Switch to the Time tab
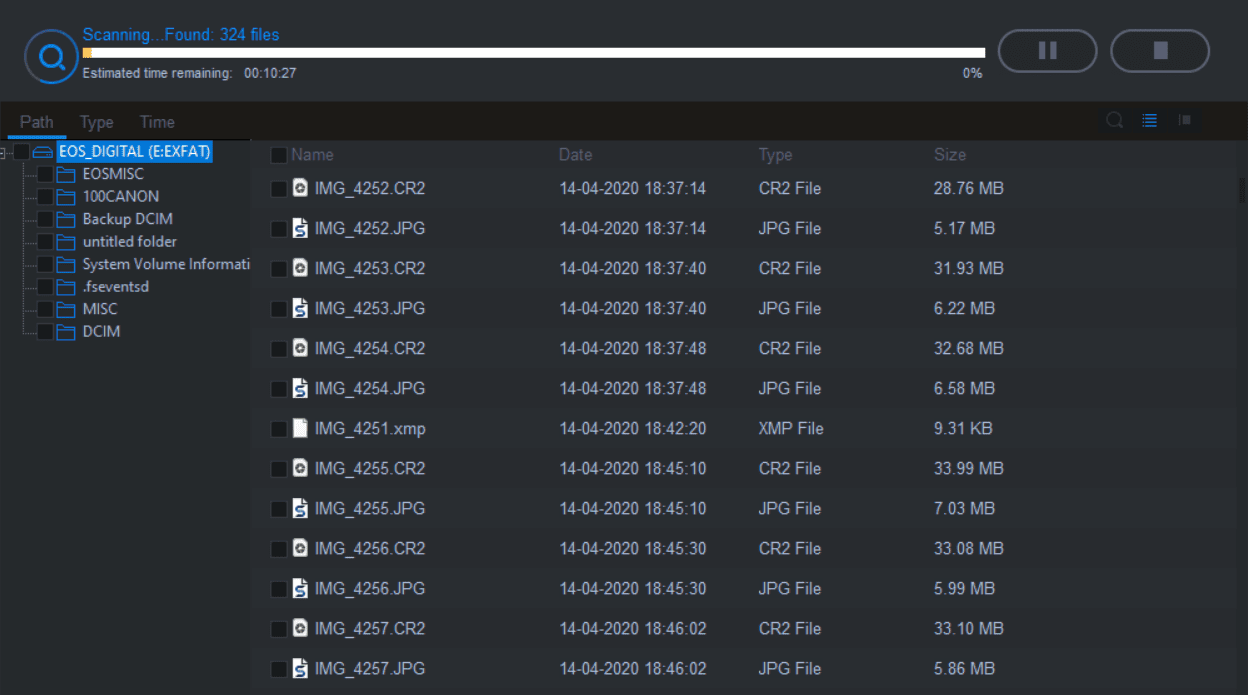The width and height of the screenshot is (1248, 695). tap(157, 122)
